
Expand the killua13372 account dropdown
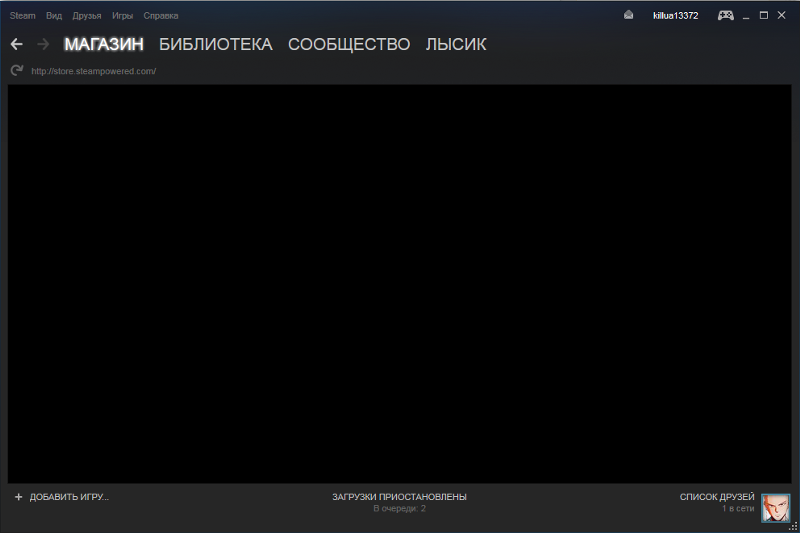coord(675,16)
